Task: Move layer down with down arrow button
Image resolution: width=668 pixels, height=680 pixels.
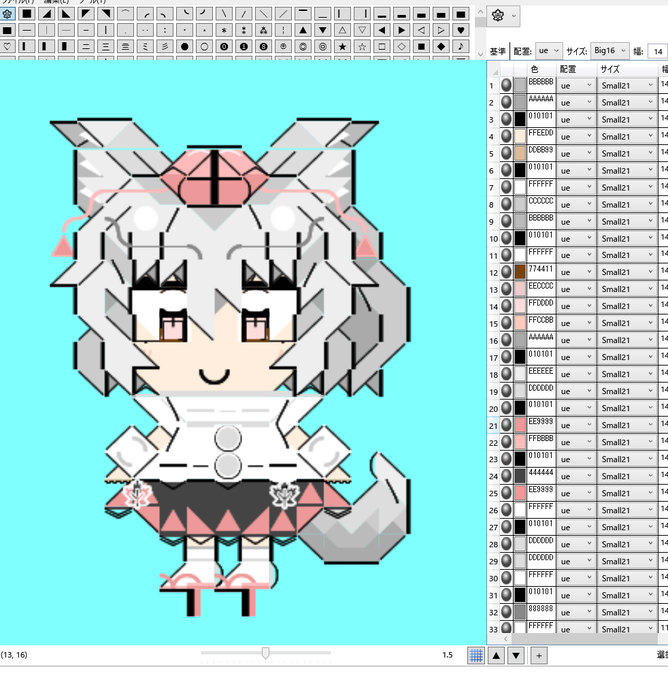Action: coord(516,655)
